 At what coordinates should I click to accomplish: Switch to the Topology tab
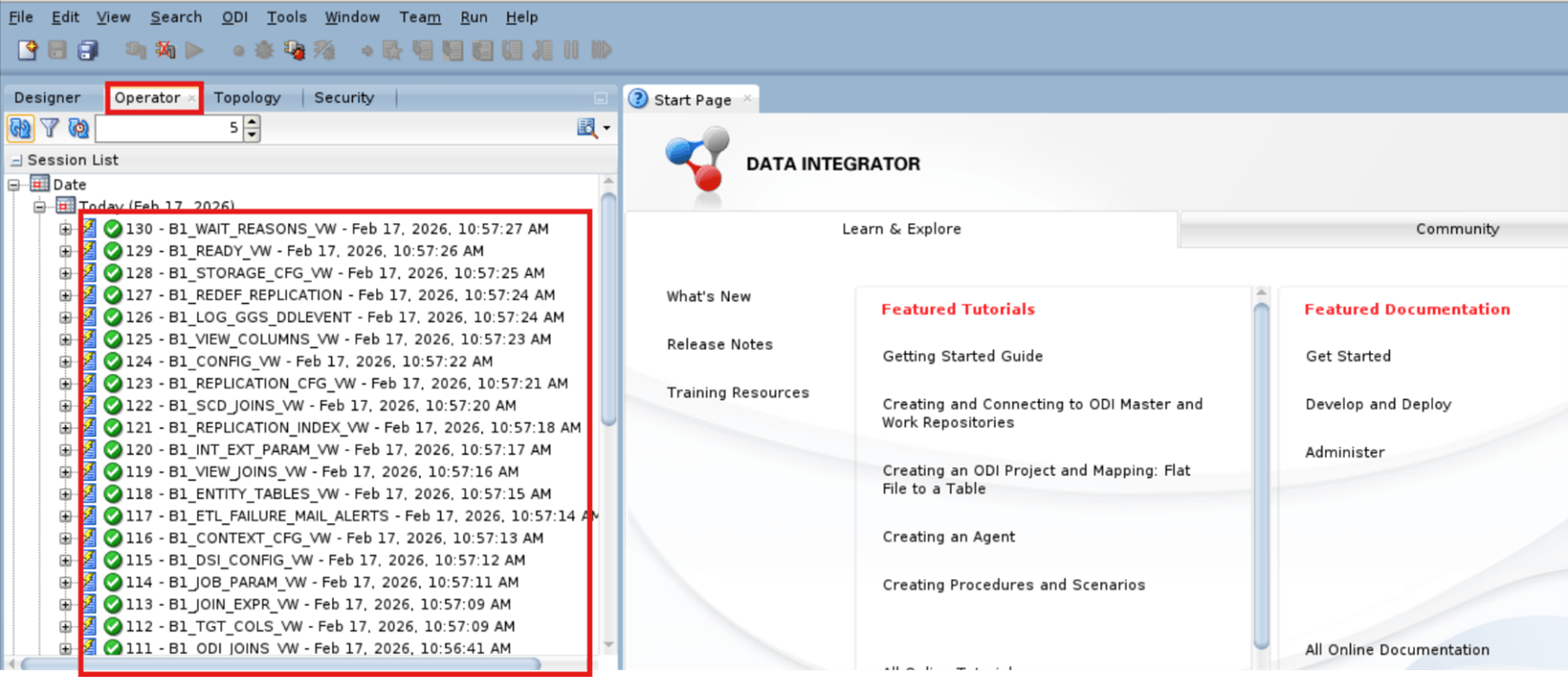tap(247, 97)
